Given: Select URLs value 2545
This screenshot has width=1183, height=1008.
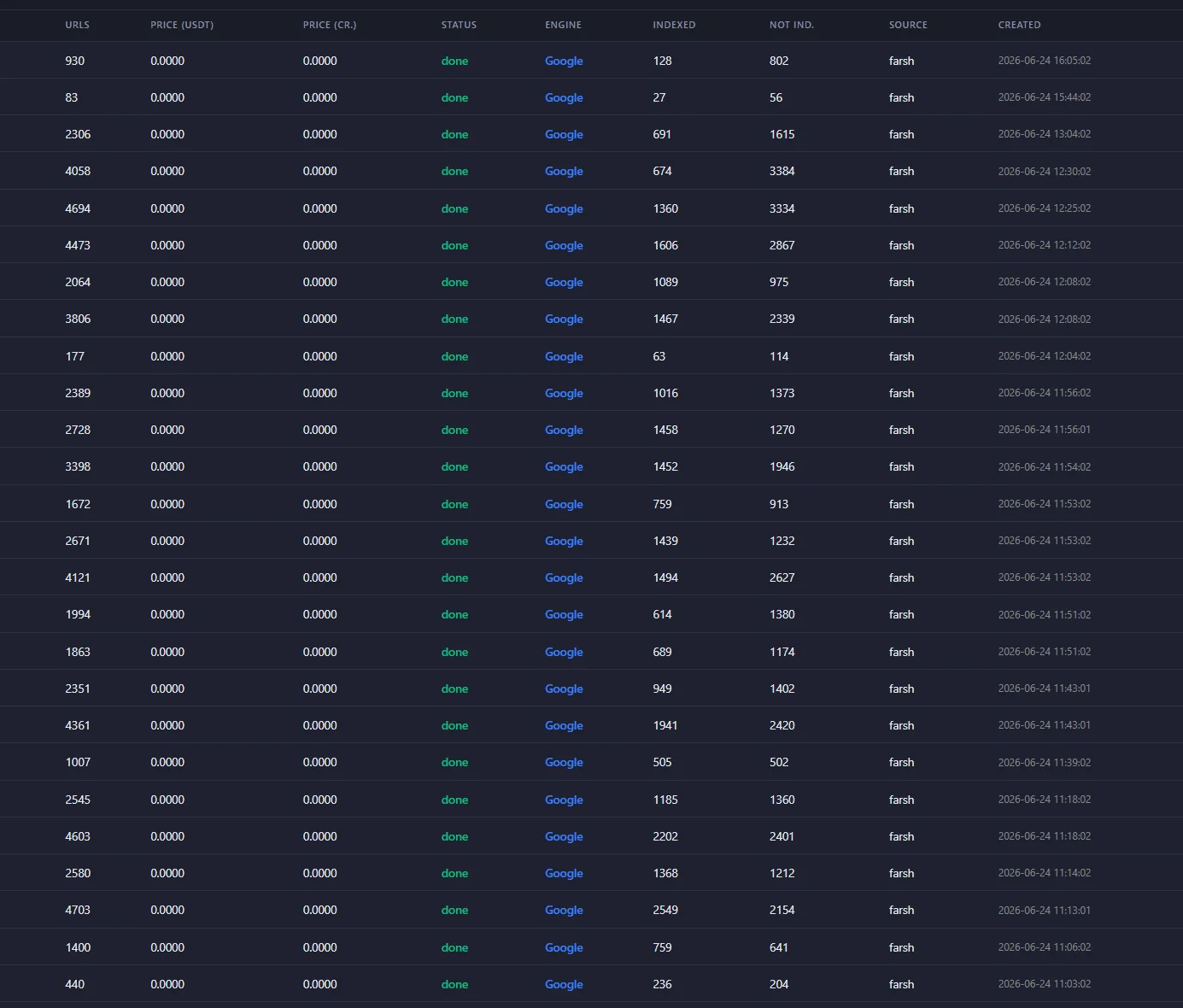Looking at the screenshot, I should 78,800.
